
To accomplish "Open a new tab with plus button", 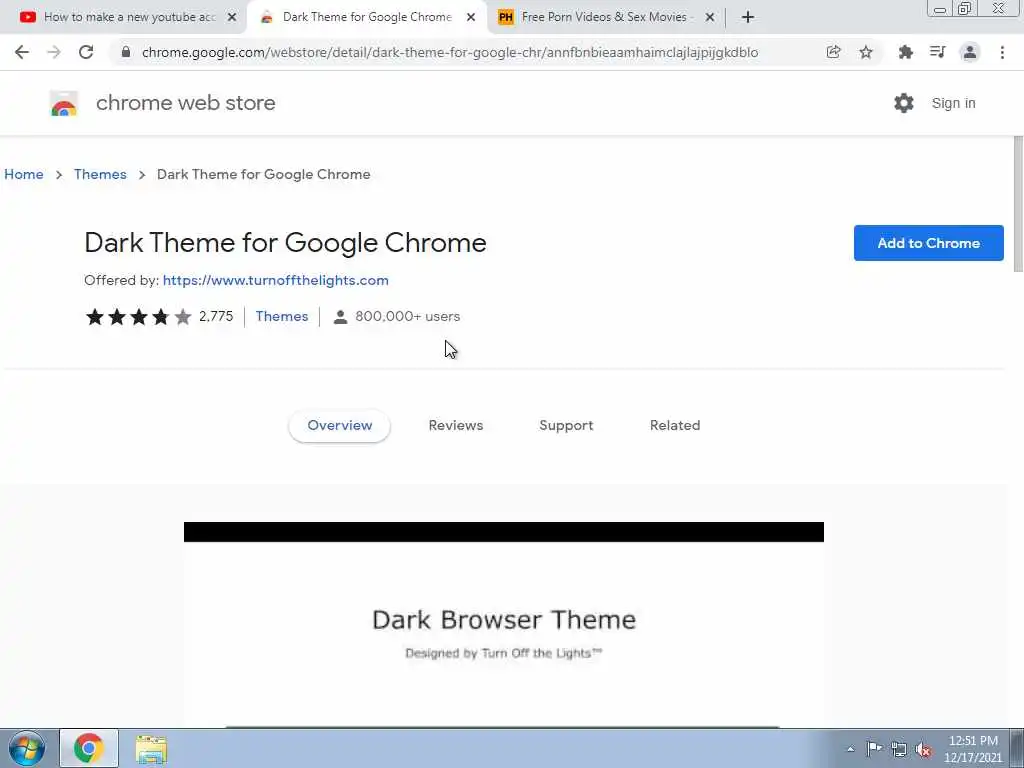I will (748, 17).
